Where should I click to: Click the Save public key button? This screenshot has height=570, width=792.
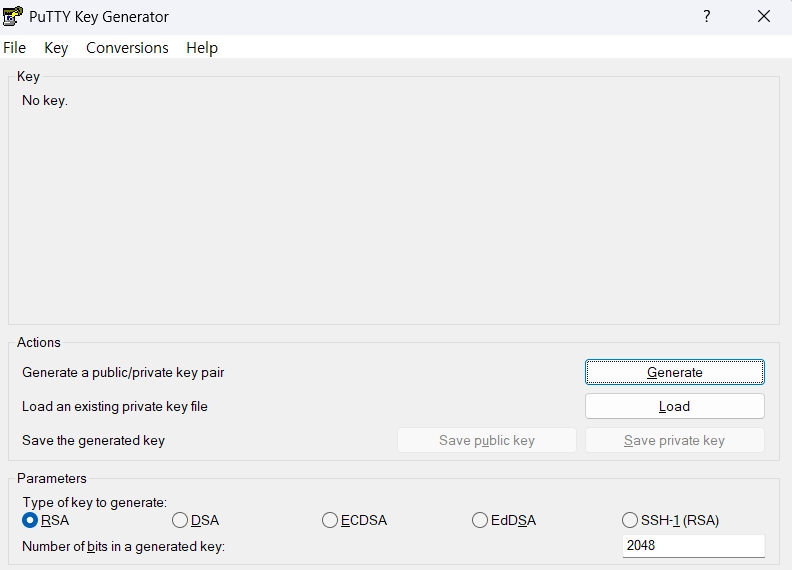(487, 440)
